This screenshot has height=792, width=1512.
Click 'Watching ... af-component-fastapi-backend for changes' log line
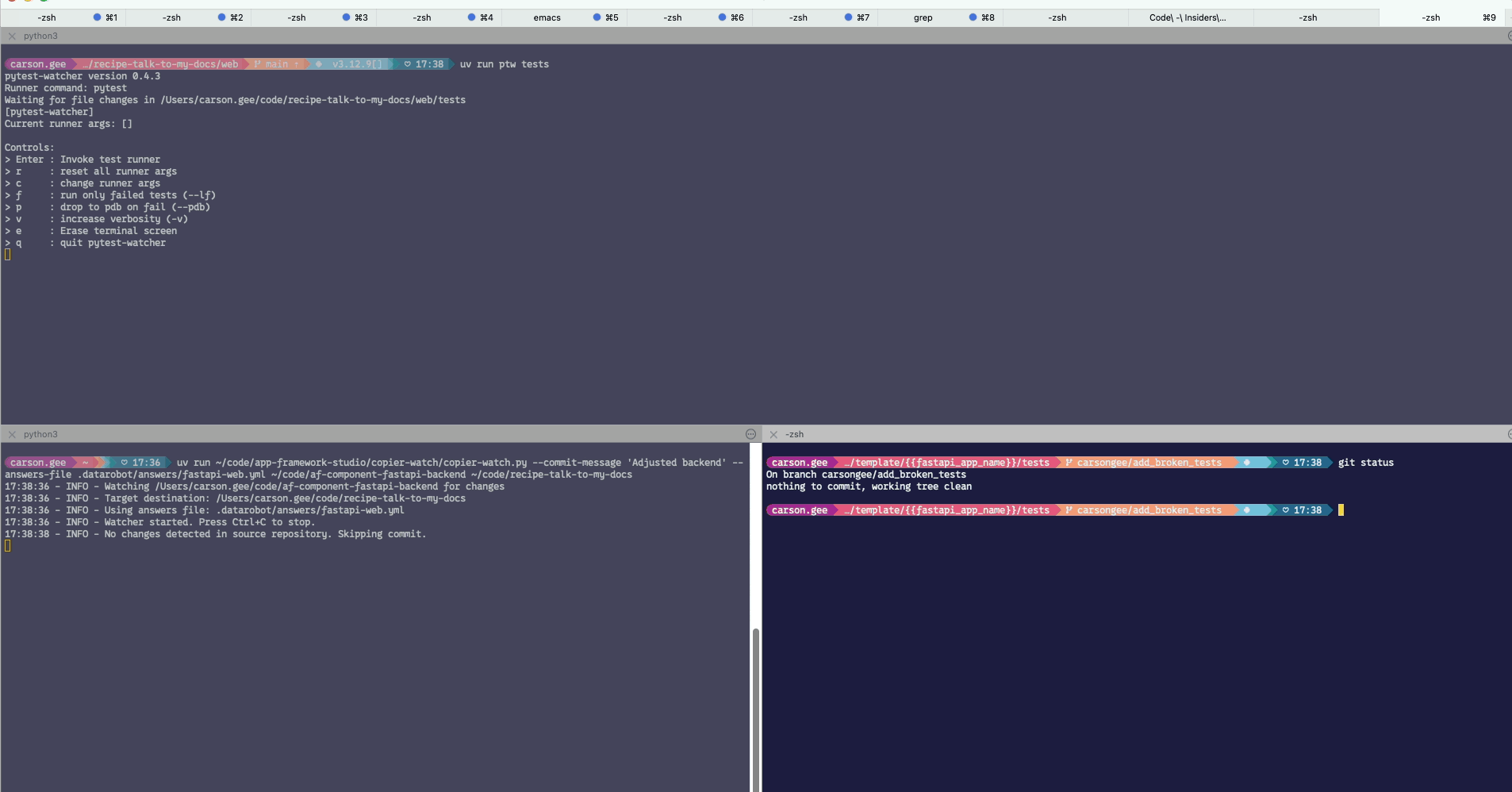click(x=255, y=486)
